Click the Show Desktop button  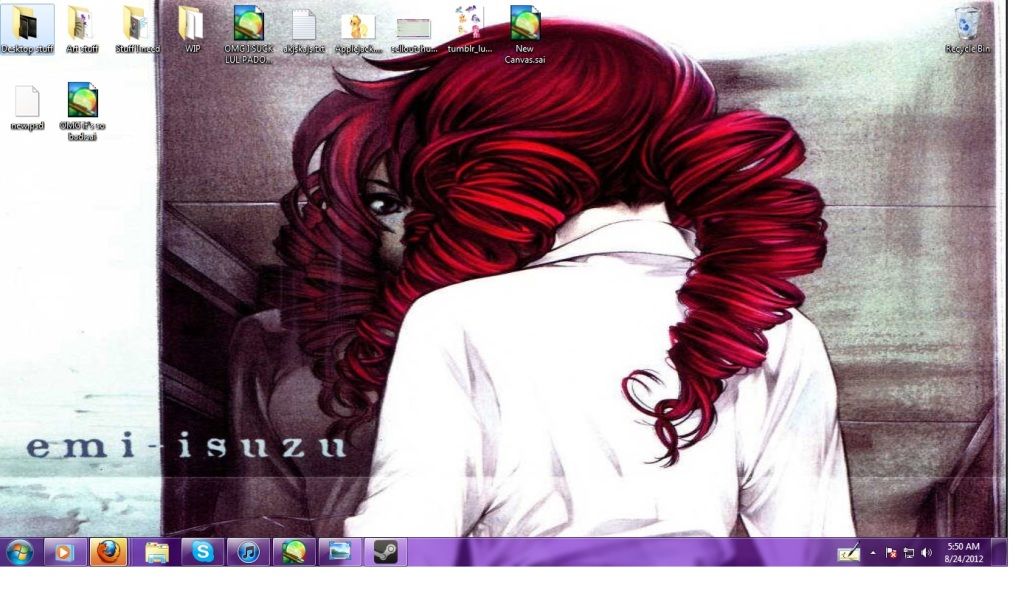point(999,552)
